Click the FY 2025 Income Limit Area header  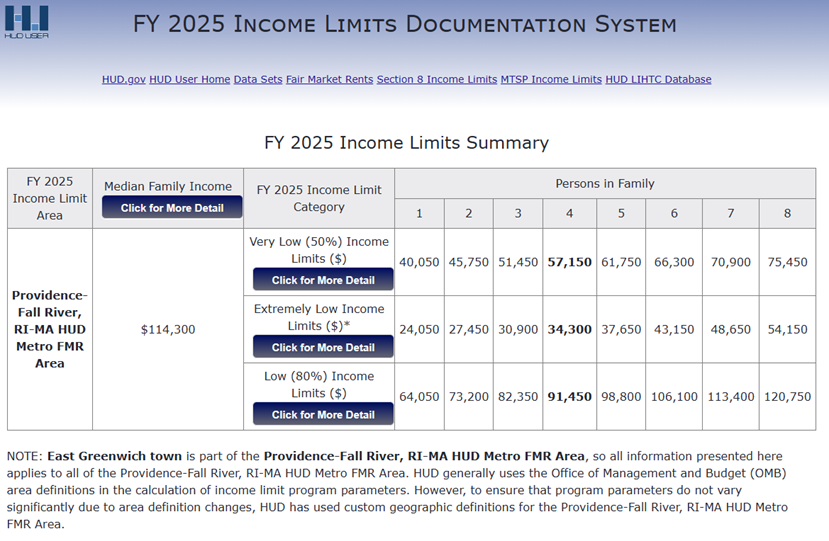(50, 198)
